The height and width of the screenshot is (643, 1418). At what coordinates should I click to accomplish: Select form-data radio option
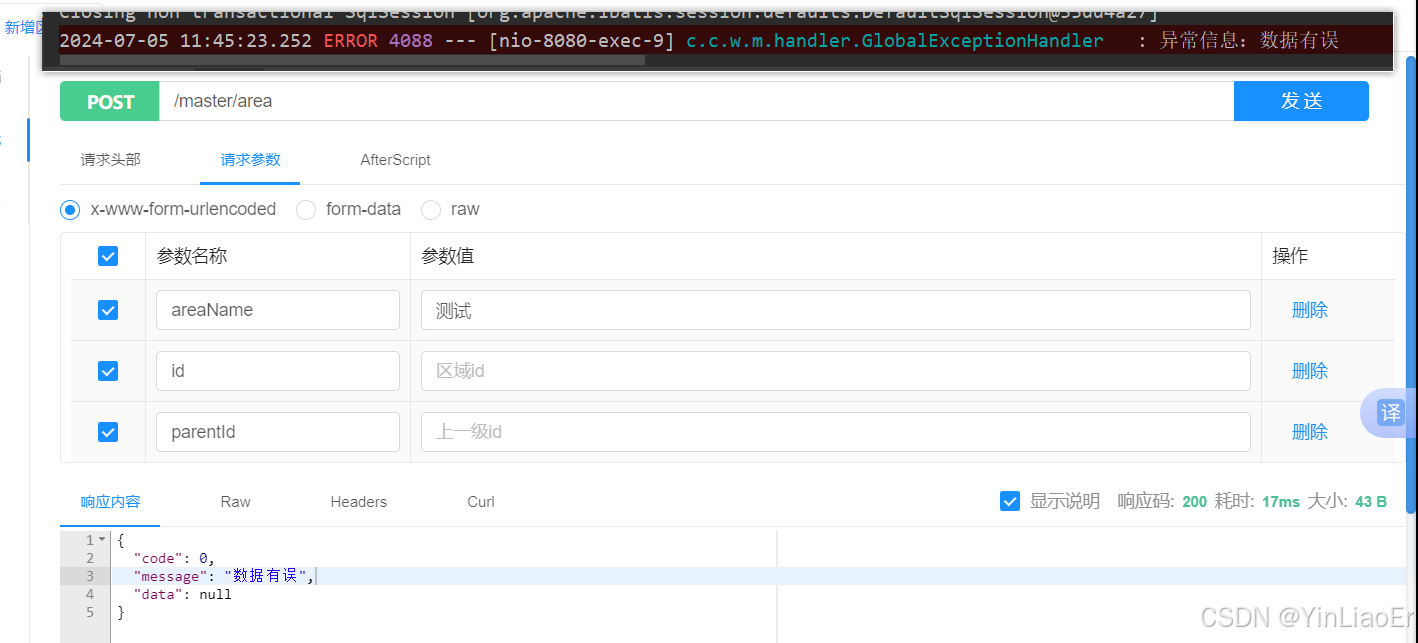pyautogui.click(x=307, y=209)
